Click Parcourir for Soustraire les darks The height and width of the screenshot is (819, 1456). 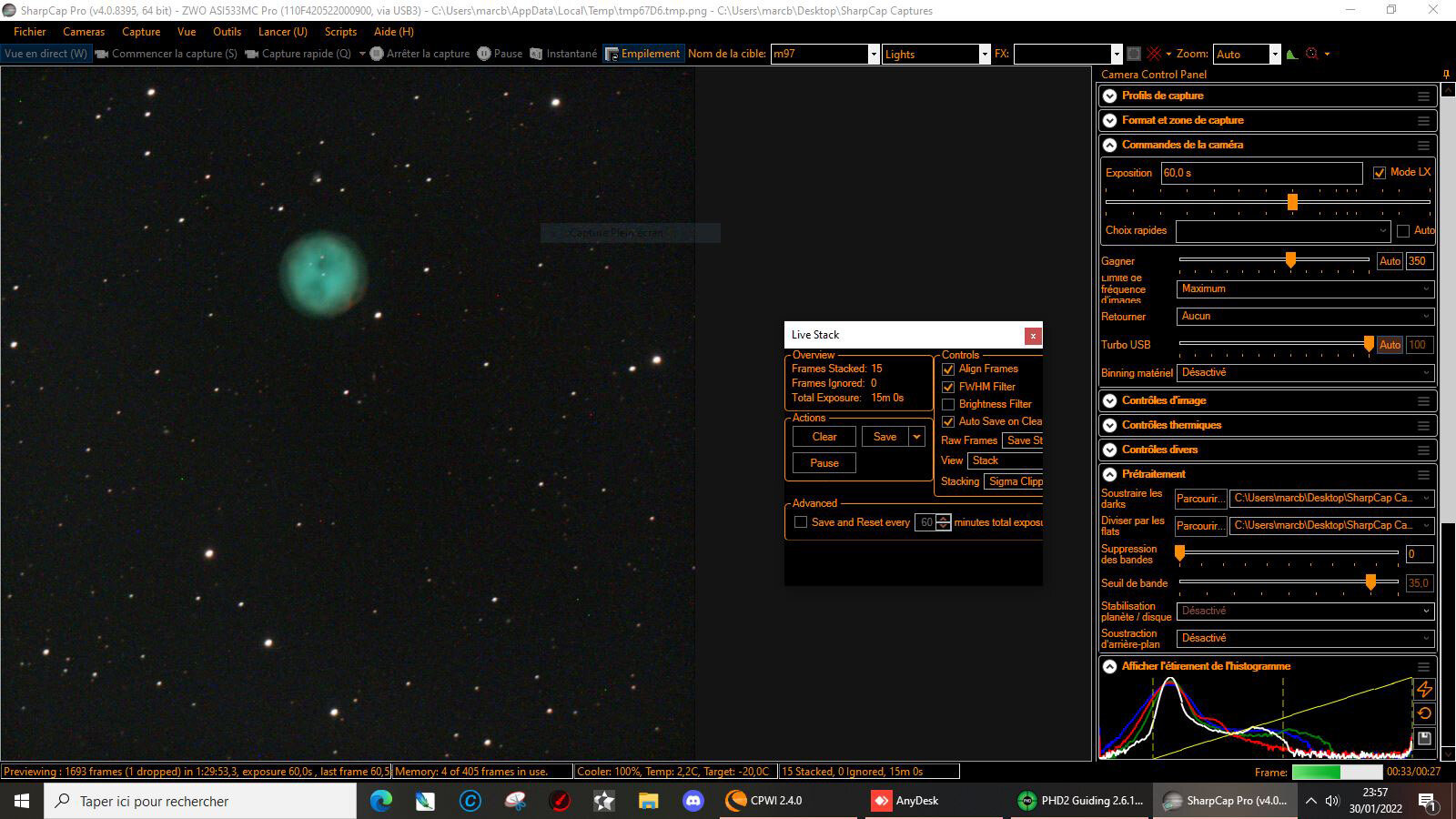pyautogui.click(x=1200, y=499)
